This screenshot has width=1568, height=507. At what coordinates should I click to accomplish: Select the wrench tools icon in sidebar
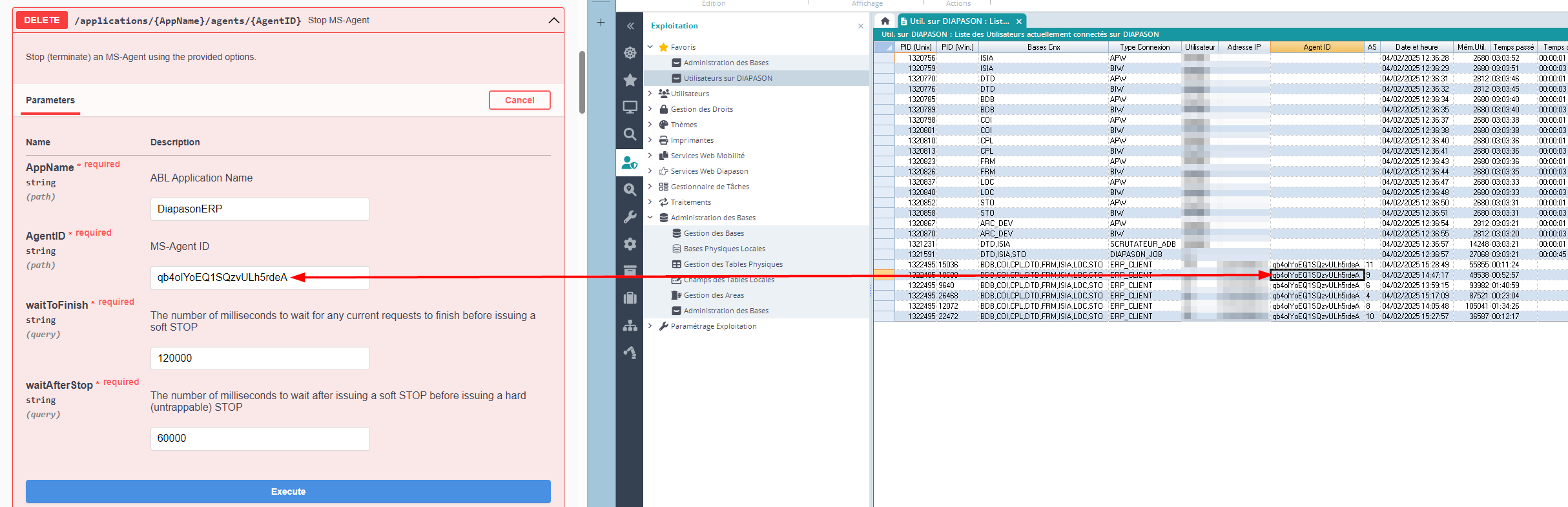pos(630,217)
